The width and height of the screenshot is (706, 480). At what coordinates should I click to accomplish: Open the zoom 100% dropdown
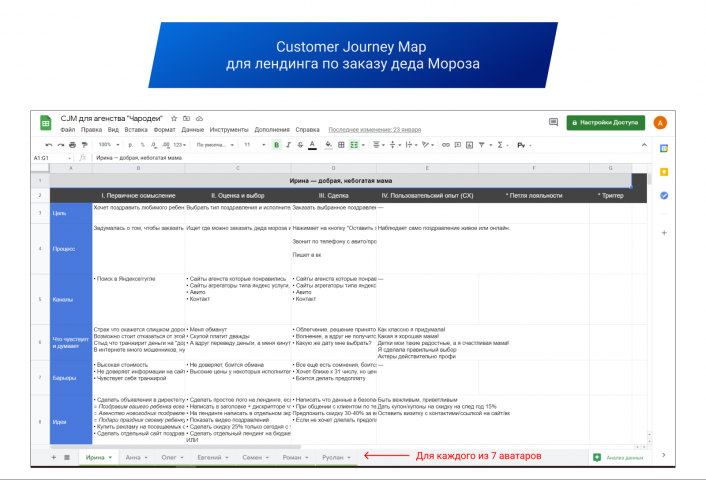pyautogui.click(x=109, y=145)
